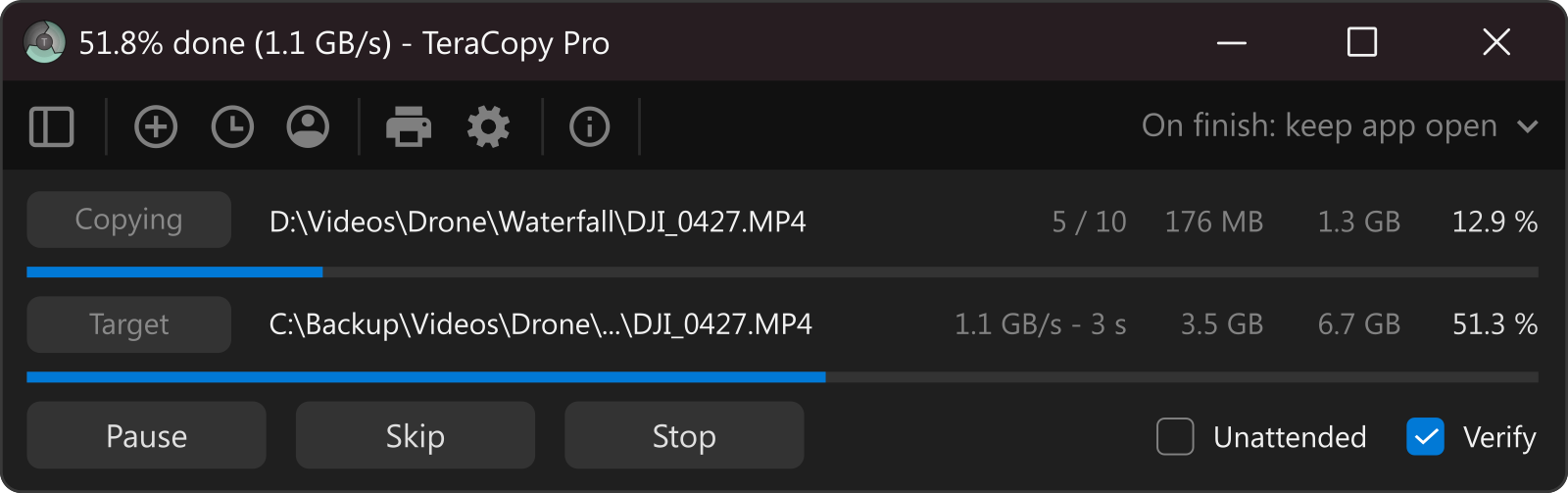Open settings with the gear icon

488,126
